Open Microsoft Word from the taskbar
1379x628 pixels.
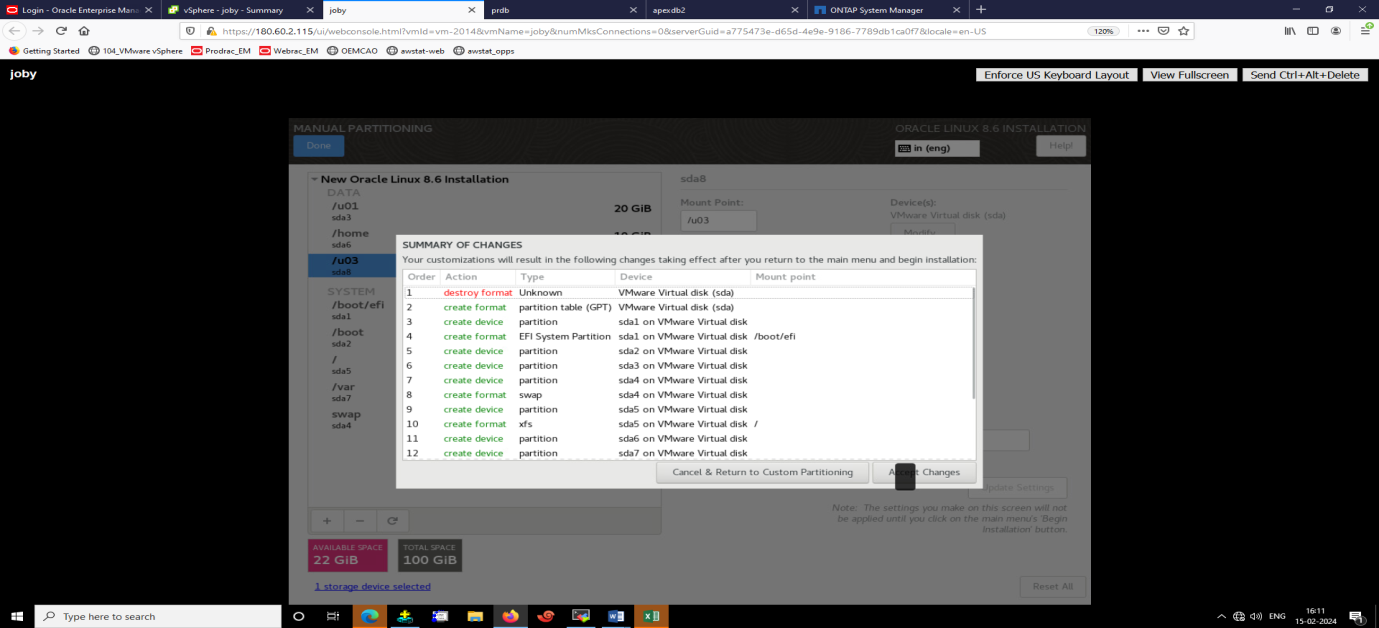coord(616,616)
